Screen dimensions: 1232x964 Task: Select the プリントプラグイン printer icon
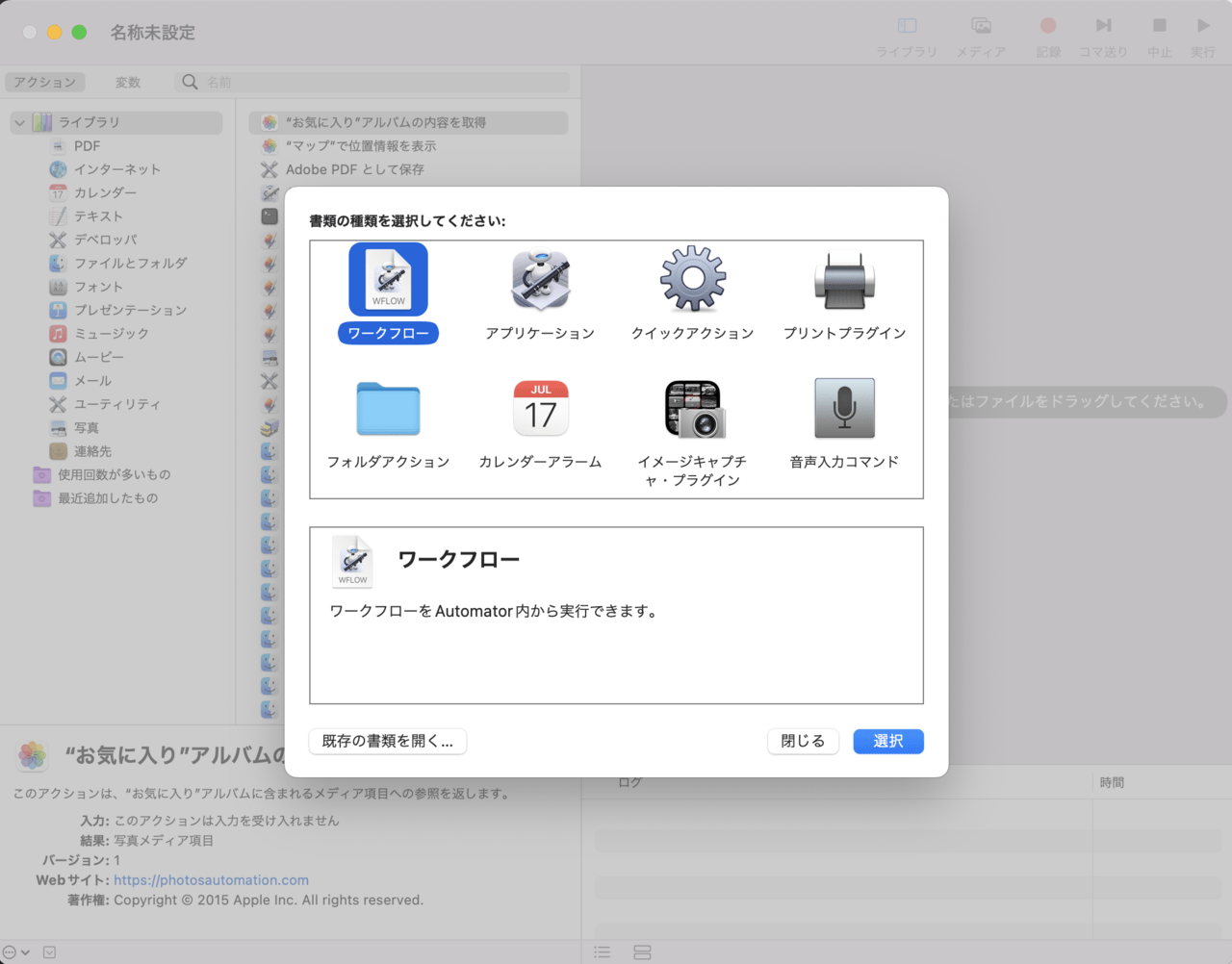tap(844, 280)
